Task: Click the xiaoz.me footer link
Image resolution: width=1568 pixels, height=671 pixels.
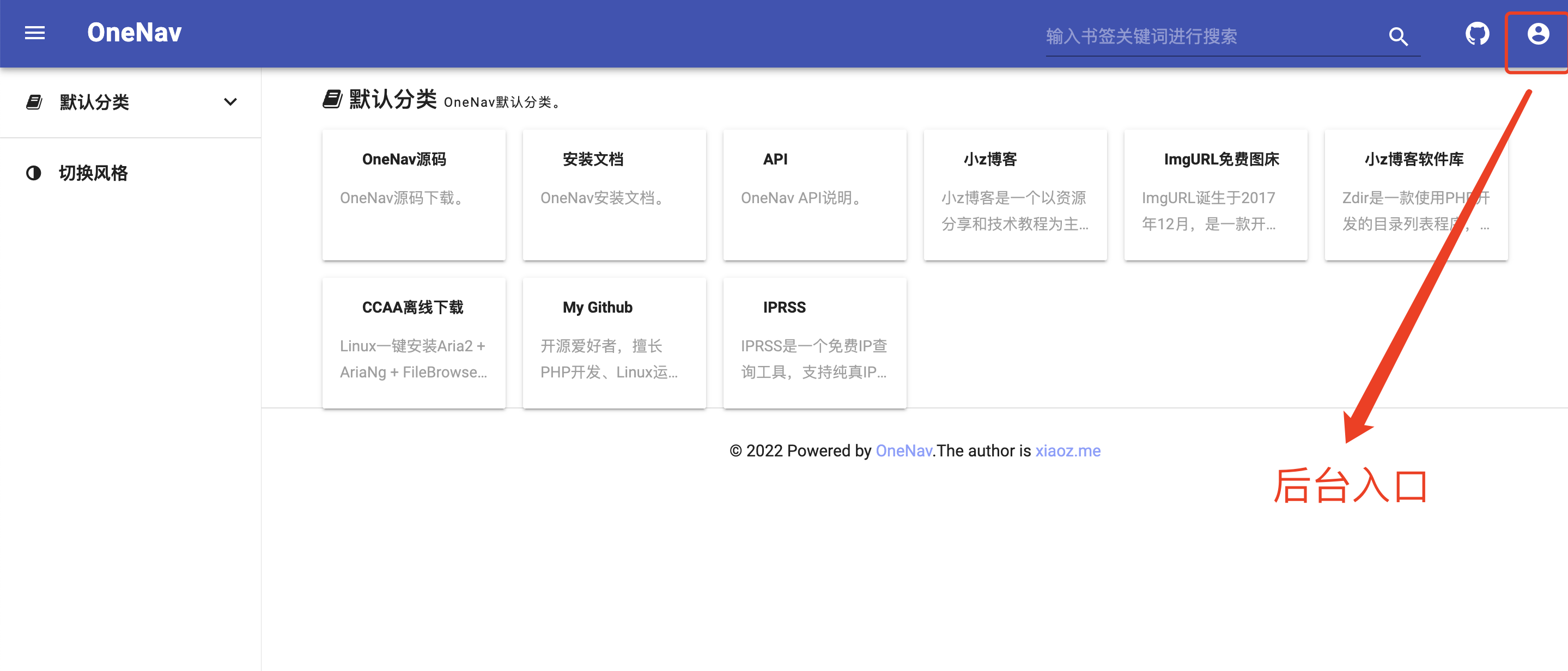Action: (x=1068, y=451)
